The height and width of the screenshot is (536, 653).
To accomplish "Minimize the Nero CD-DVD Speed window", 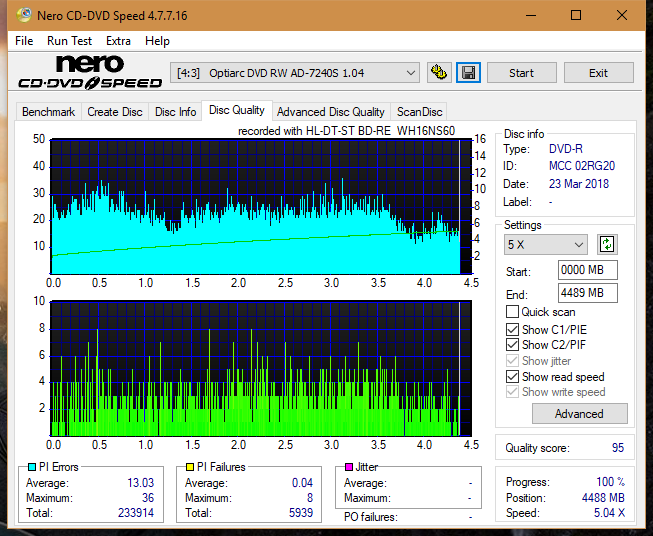I will pos(531,15).
